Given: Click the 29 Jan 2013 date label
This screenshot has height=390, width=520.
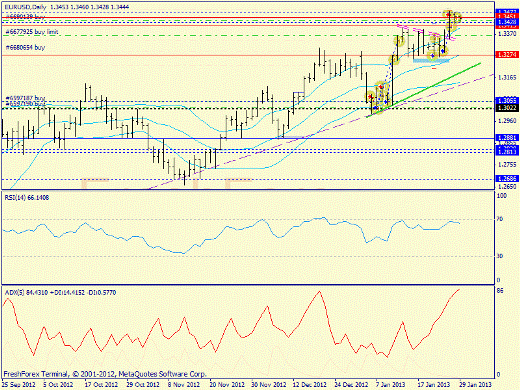Looking at the screenshot, I should point(475,384).
